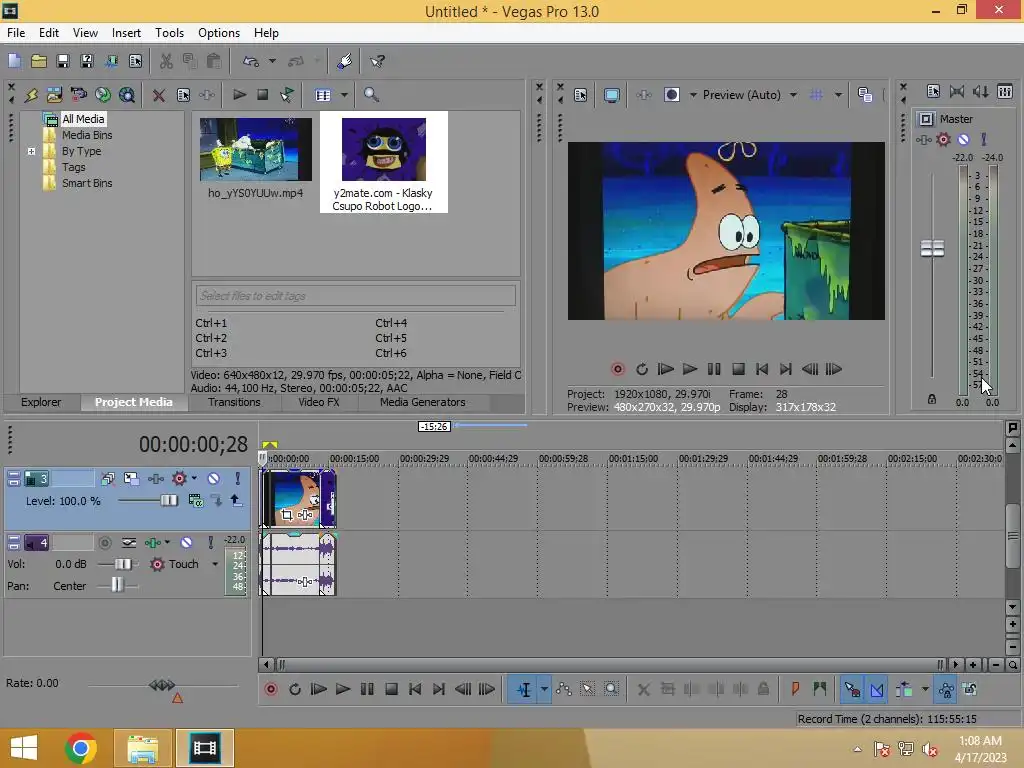Open the Undo history dropdown arrow

coord(272,61)
